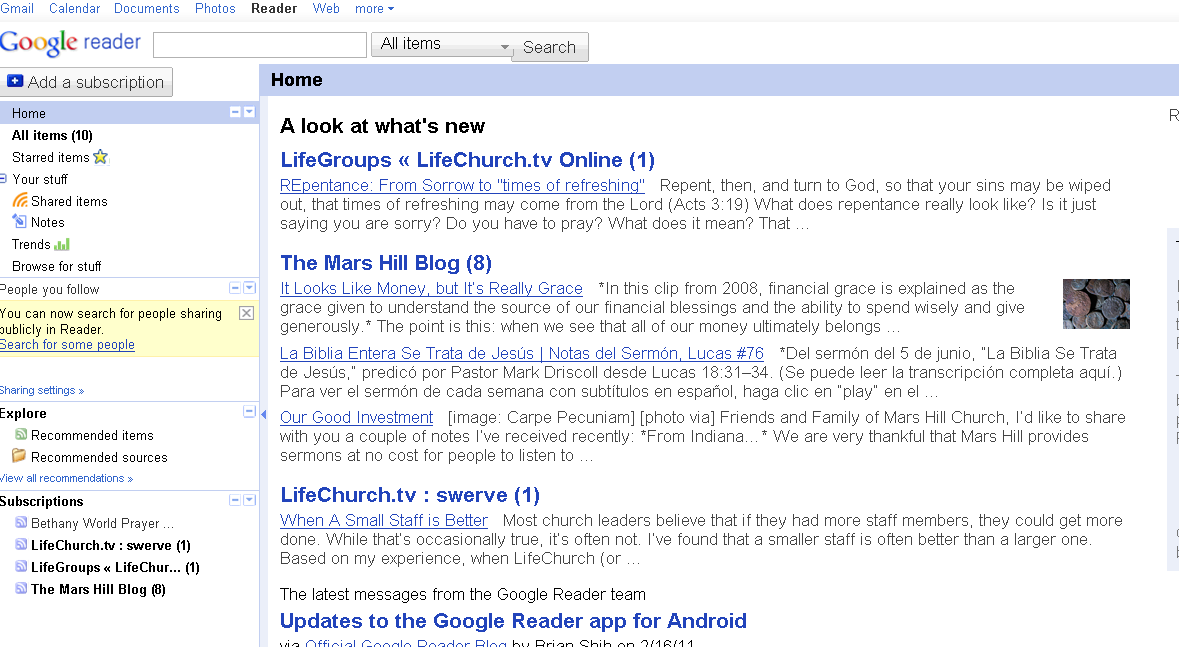Click the feed icon beside The Mars Hill Blog
This screenshot has height=647, width=1179.
(21, 589)
